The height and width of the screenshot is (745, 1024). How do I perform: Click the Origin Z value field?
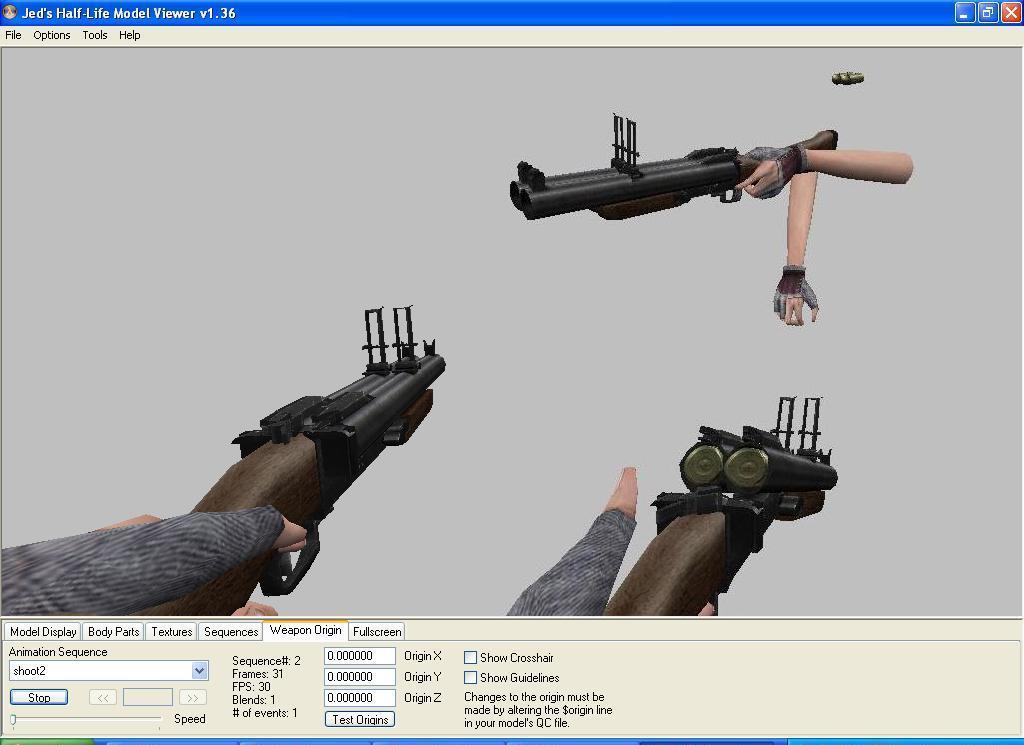click(360, 698)
